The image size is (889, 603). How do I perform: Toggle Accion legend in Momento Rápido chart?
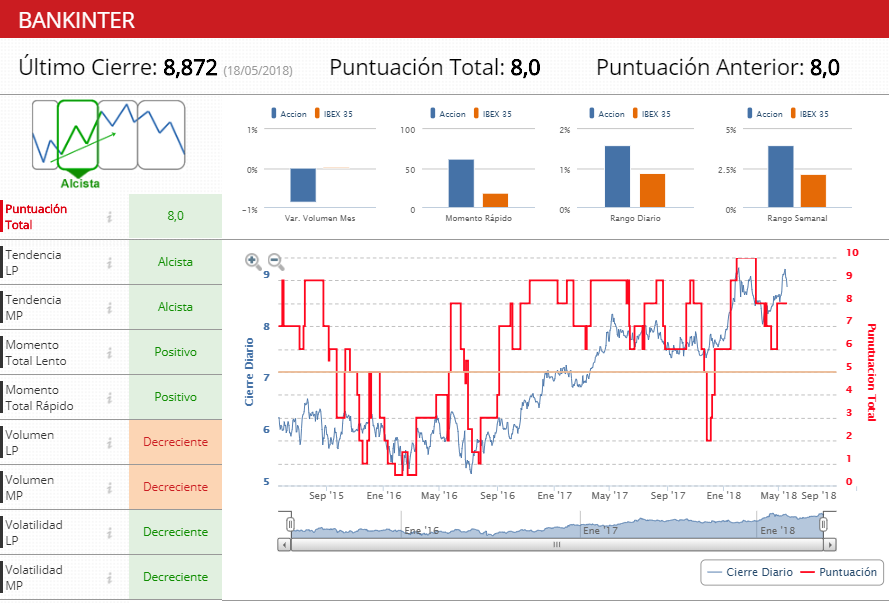tap(448, 114)
